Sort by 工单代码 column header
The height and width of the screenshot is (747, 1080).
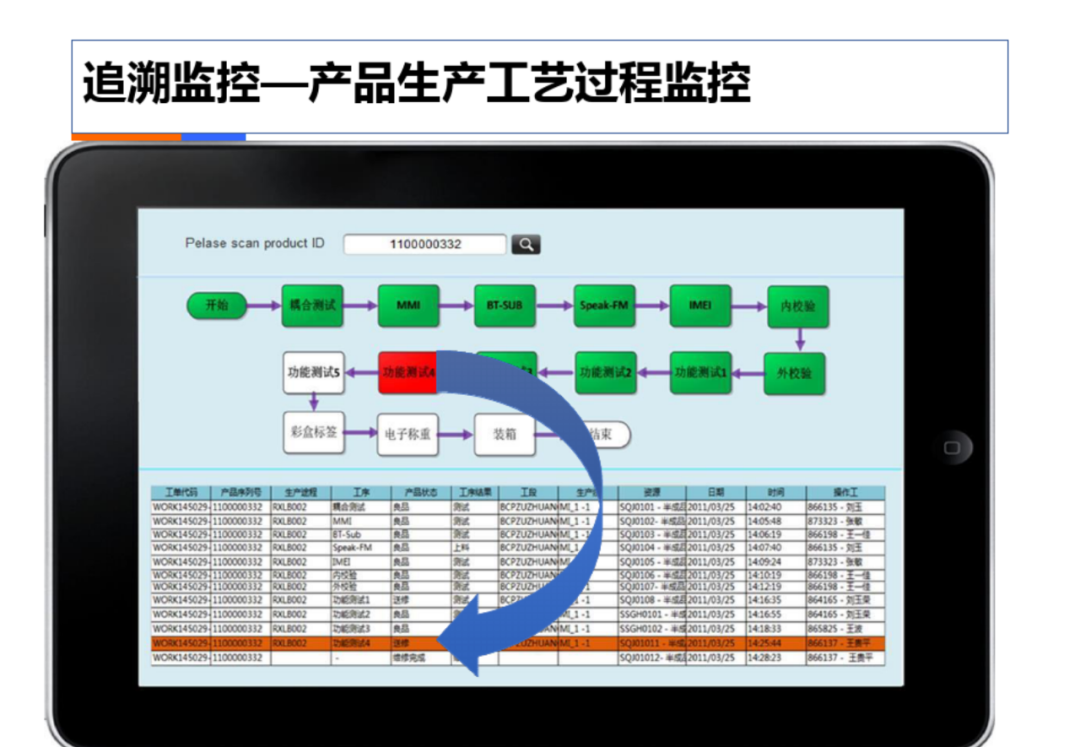tap(180, 492)
